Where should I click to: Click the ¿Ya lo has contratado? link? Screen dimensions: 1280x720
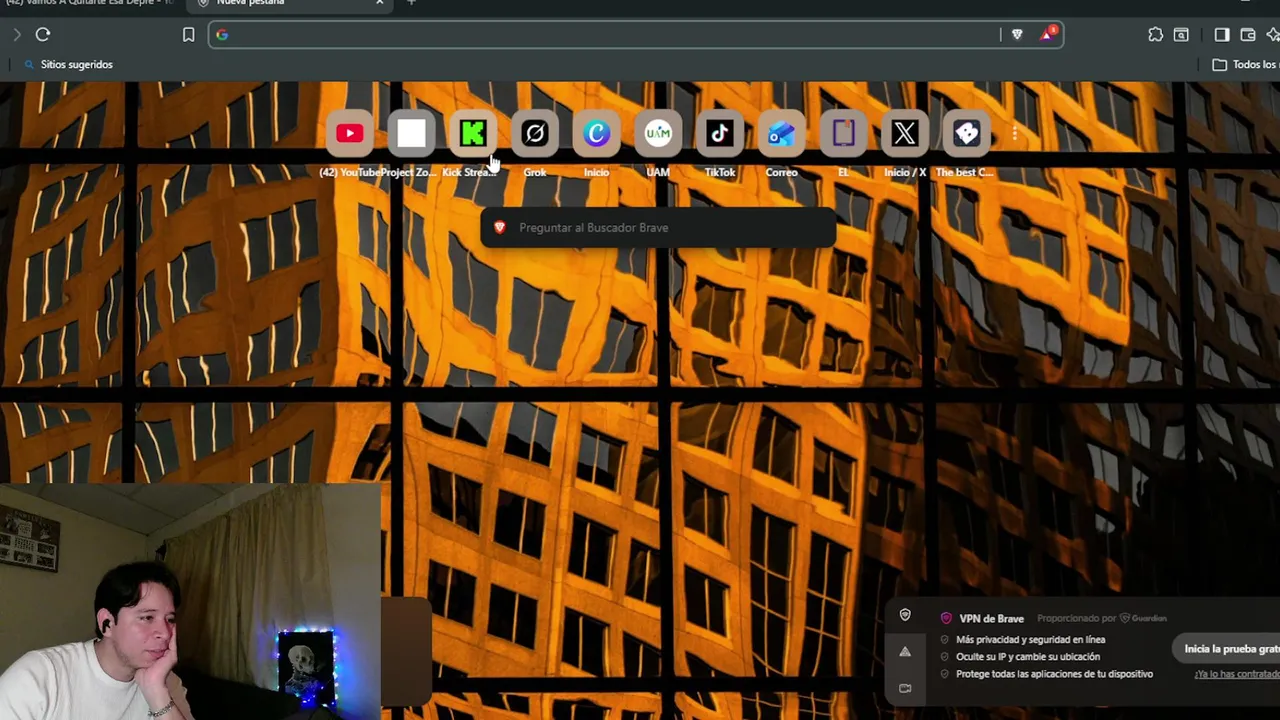1237,674
